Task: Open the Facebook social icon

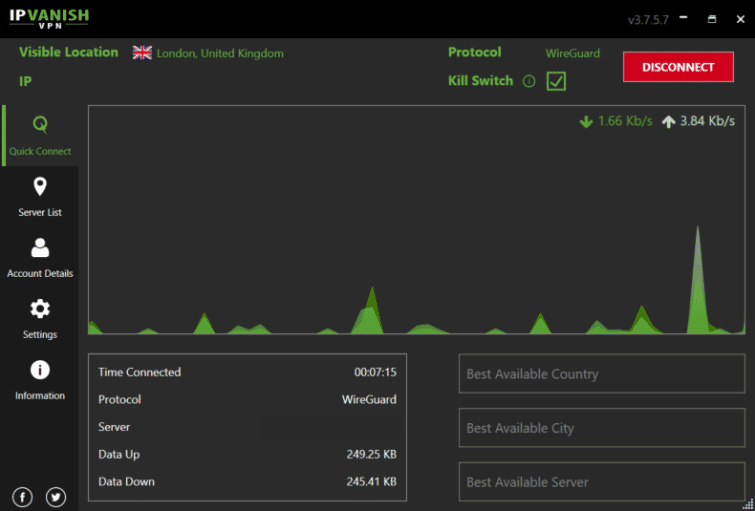Action: pyautogui.click(x=22, y=497)
